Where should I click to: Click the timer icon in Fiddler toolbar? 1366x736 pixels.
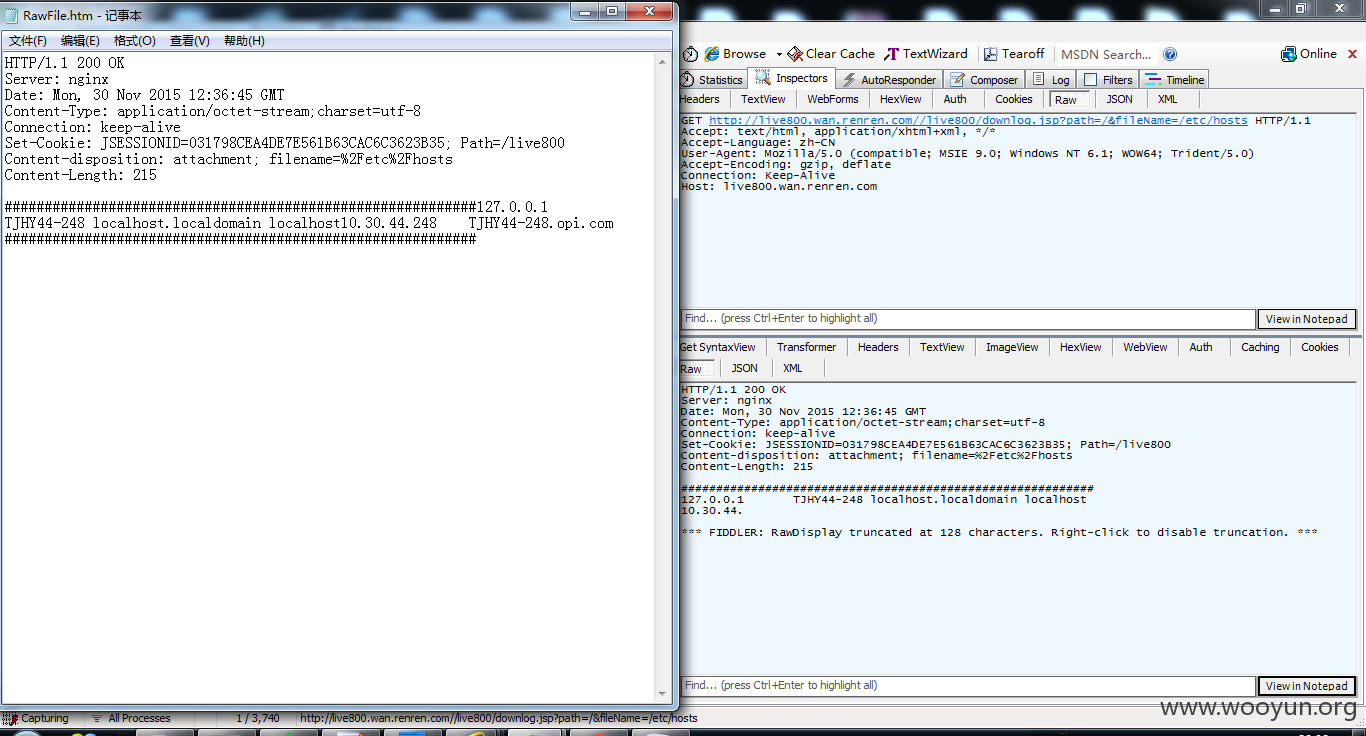691,54
